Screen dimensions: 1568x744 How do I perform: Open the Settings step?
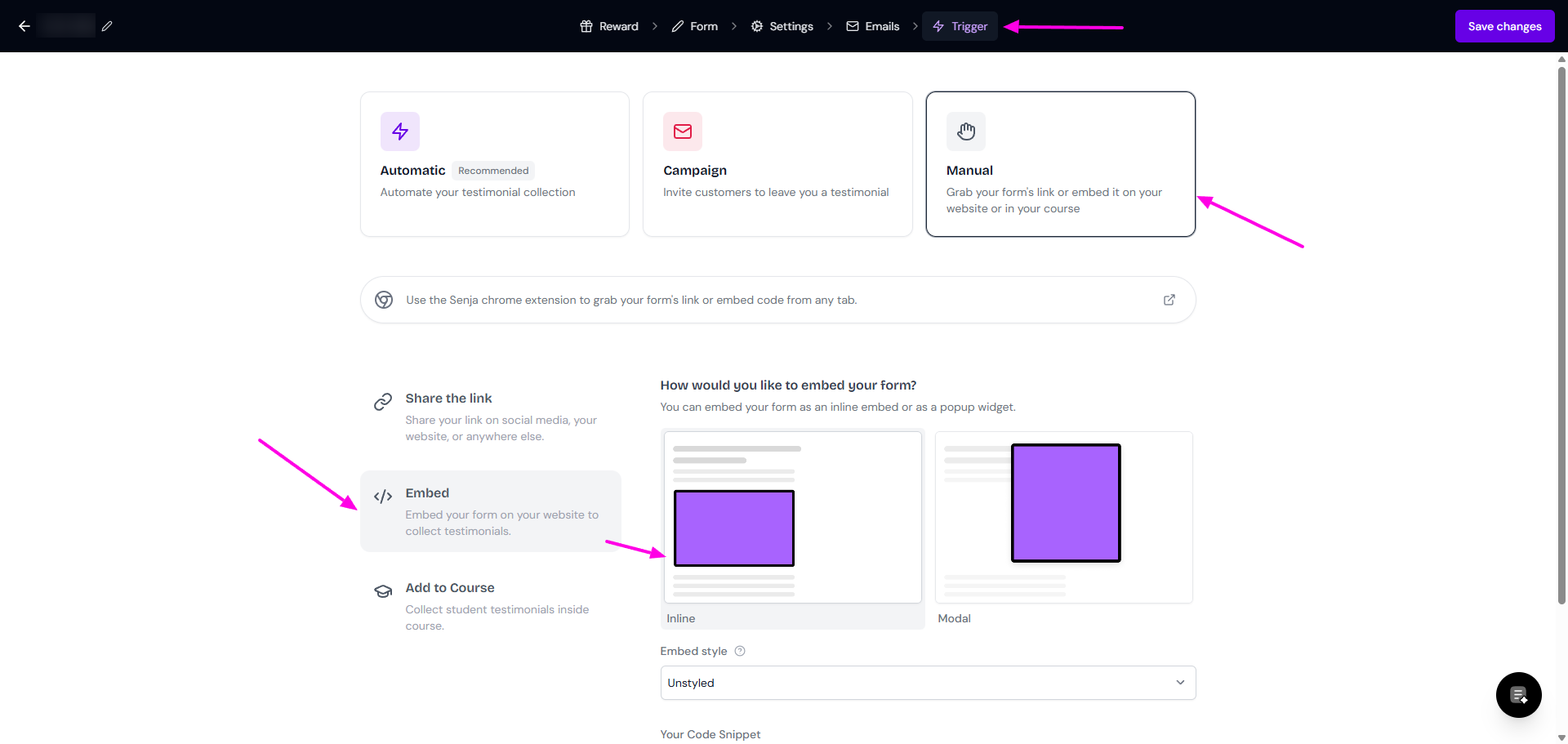(782, 26)
